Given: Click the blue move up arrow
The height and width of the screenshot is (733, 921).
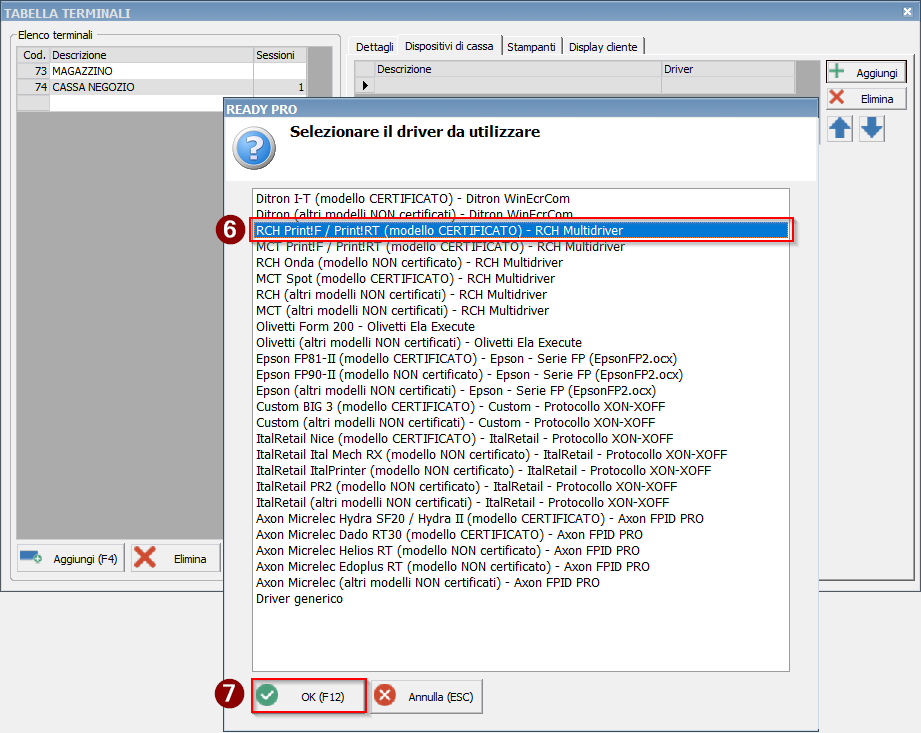Looking at the screenshot, I should pos(840,129).
